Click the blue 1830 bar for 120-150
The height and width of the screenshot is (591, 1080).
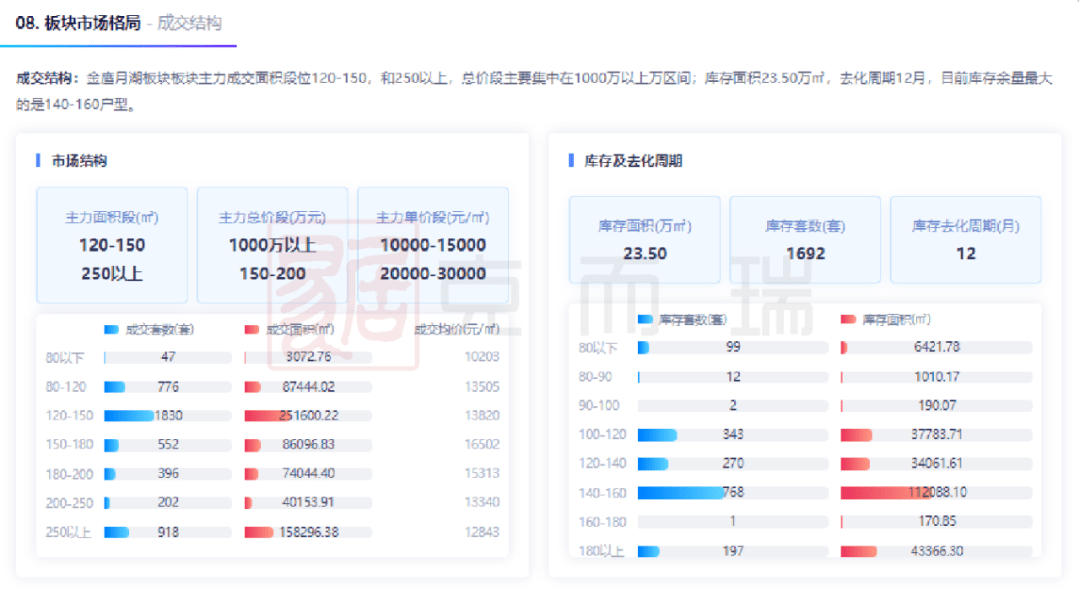click(129, 416)
